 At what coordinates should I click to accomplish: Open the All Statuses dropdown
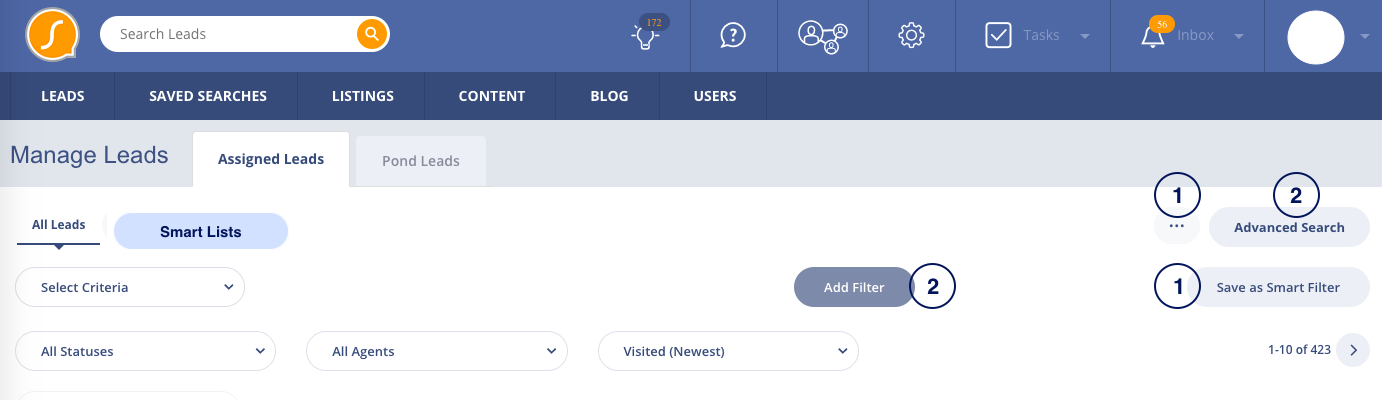tap(146, 351)
